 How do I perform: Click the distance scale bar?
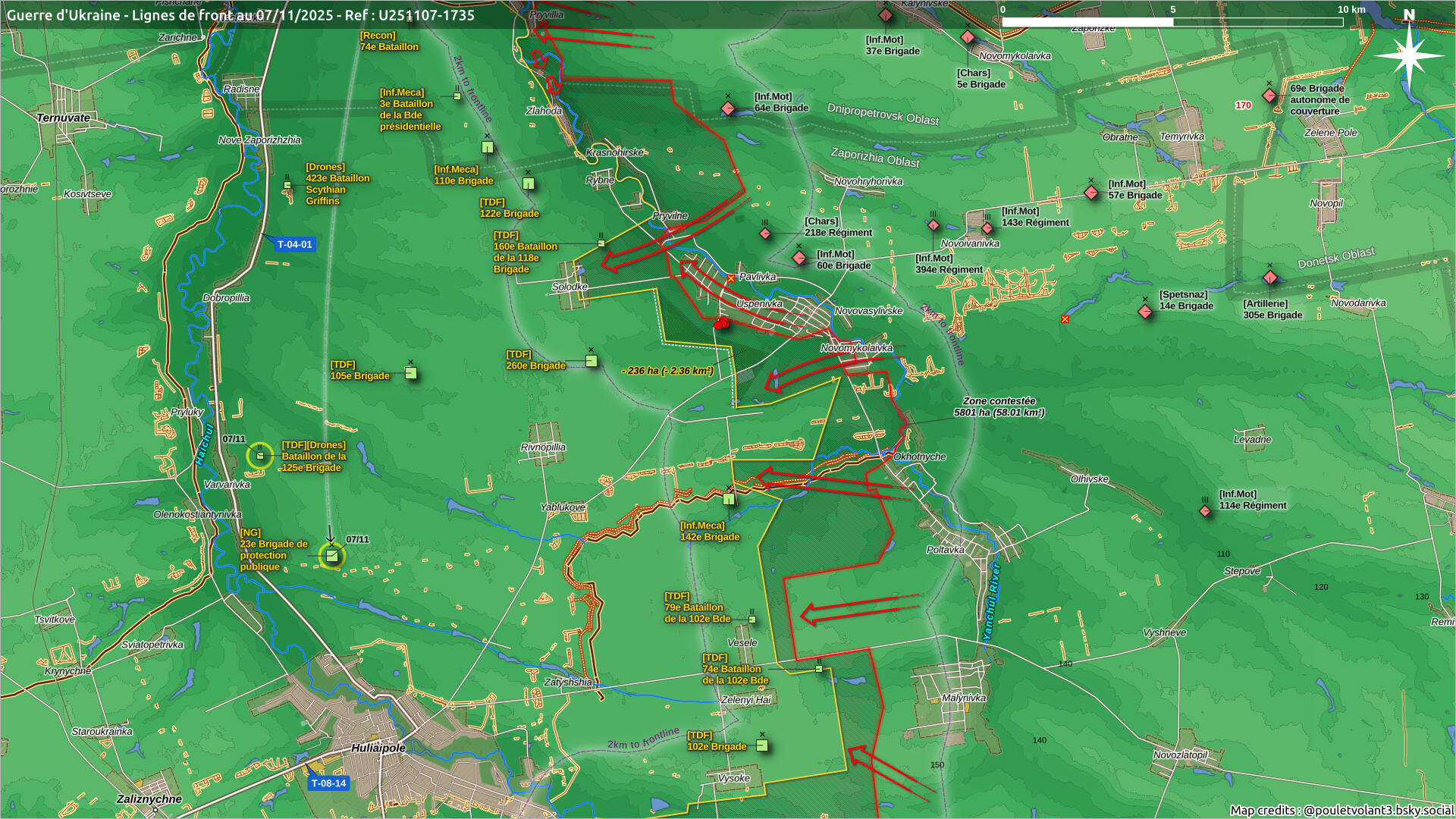tap(1172, 22)
